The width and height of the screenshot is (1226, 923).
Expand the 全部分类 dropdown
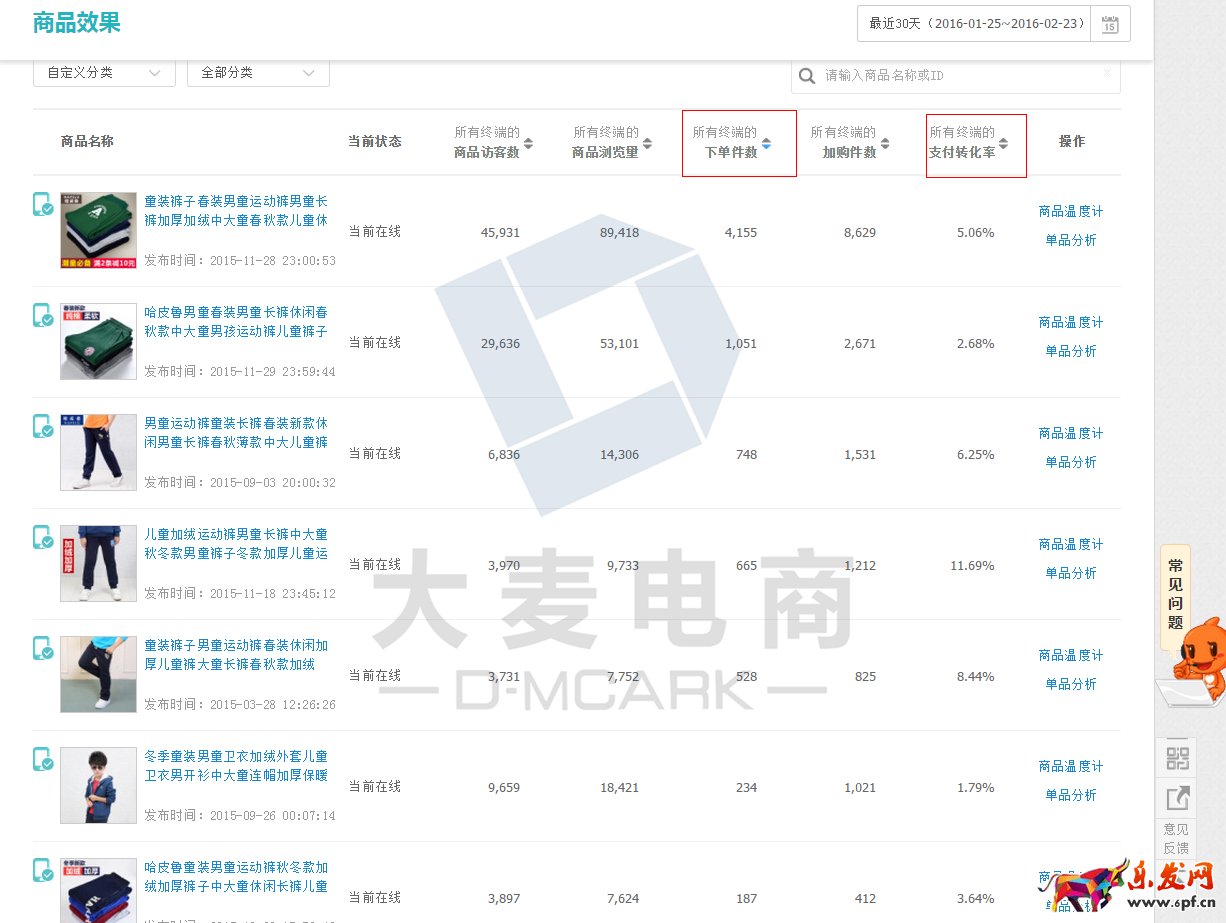tap(258, 73)
